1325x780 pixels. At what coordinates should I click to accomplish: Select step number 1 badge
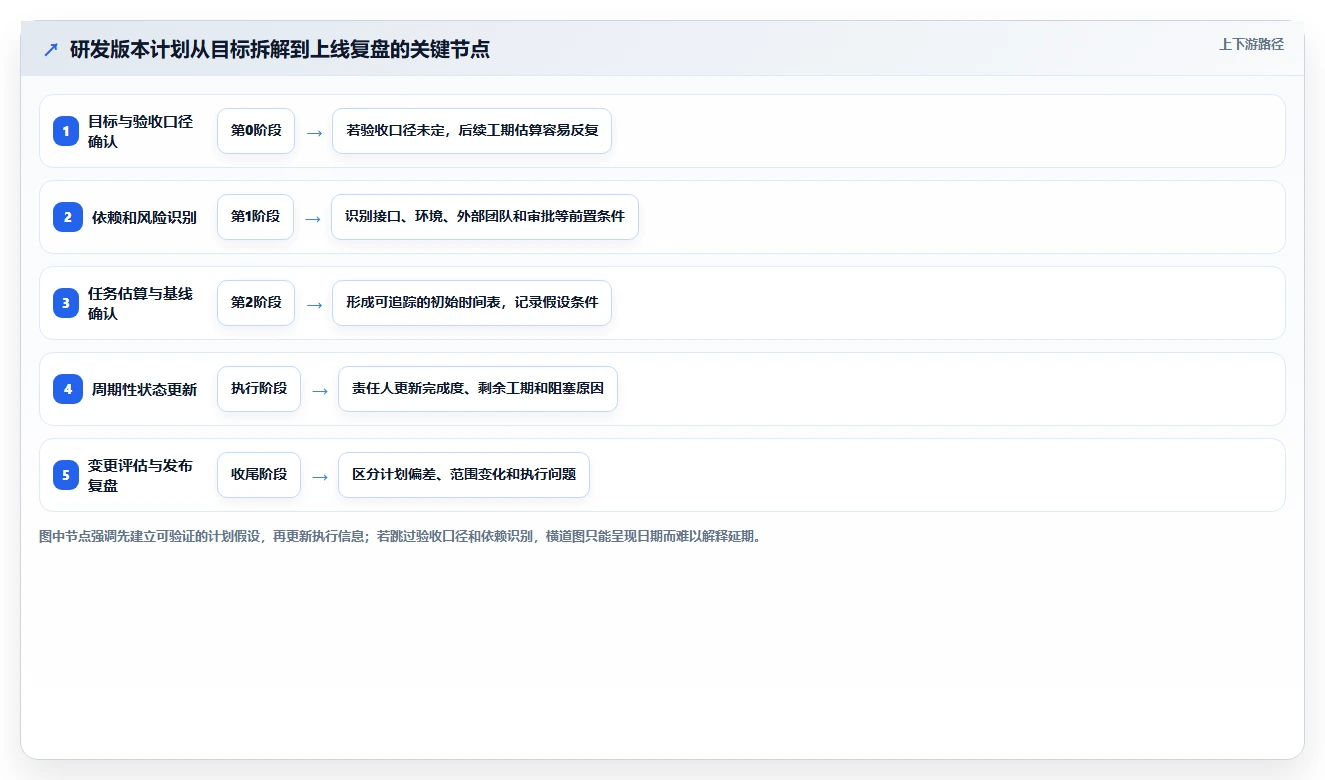pyautogui.click(x=66, y=131)
